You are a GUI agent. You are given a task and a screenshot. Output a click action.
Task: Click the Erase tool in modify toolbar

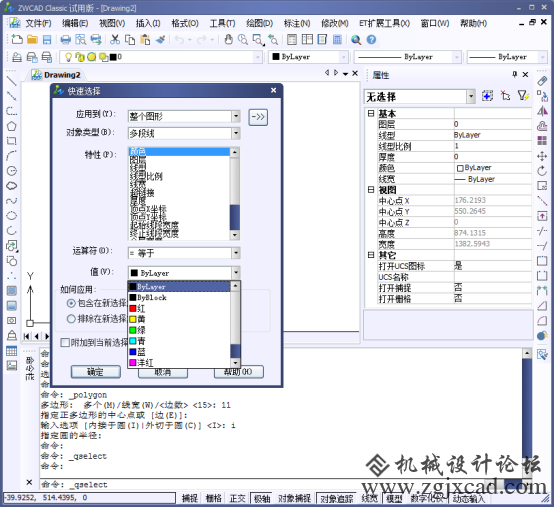(x=542, y=81)
